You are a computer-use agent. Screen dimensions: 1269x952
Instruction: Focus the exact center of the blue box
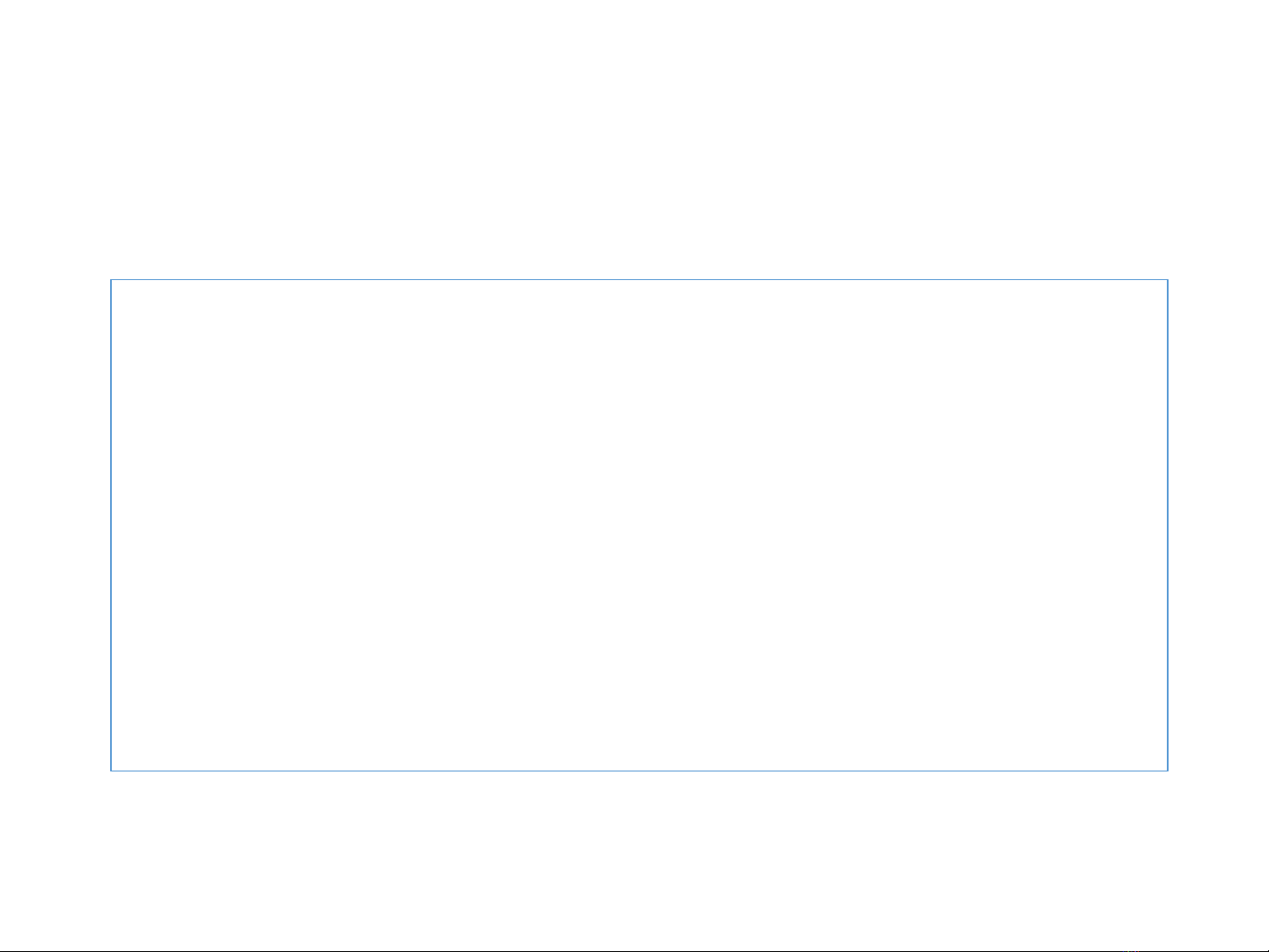[639, 525]
